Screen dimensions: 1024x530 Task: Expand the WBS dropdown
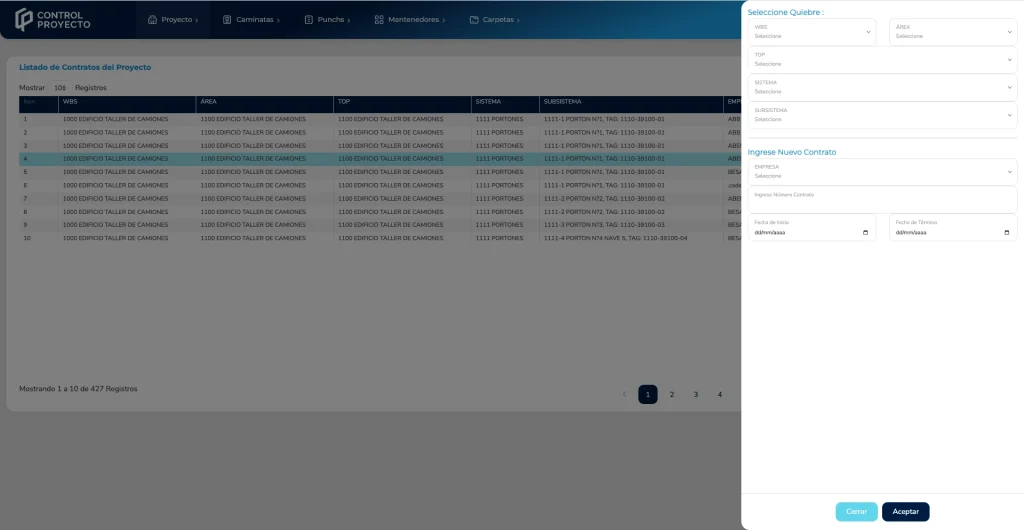pyautogui.click(x=811, y=32)
